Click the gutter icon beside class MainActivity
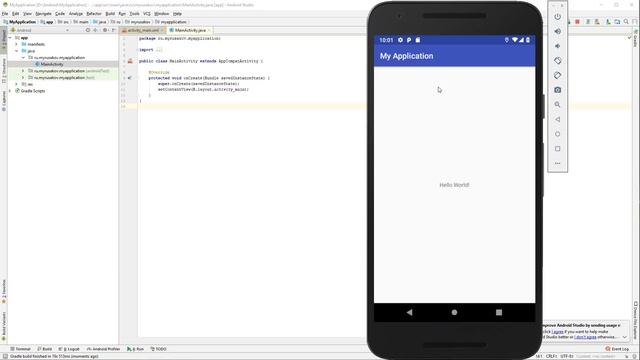Image resolution: width=640 pixels, height=360 pixels. click(x=130, y=61)
